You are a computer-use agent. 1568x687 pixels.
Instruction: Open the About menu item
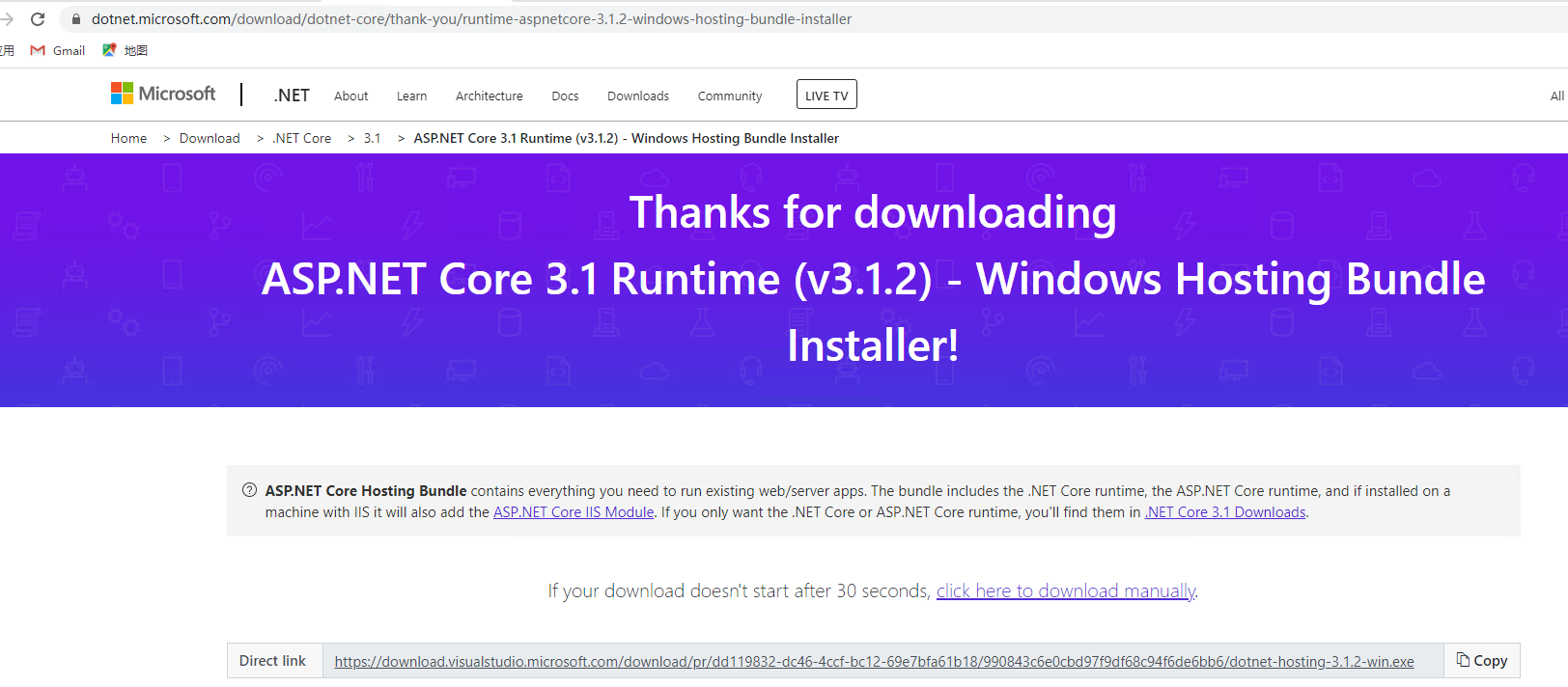pyautogui.click(x=351, y=96)
